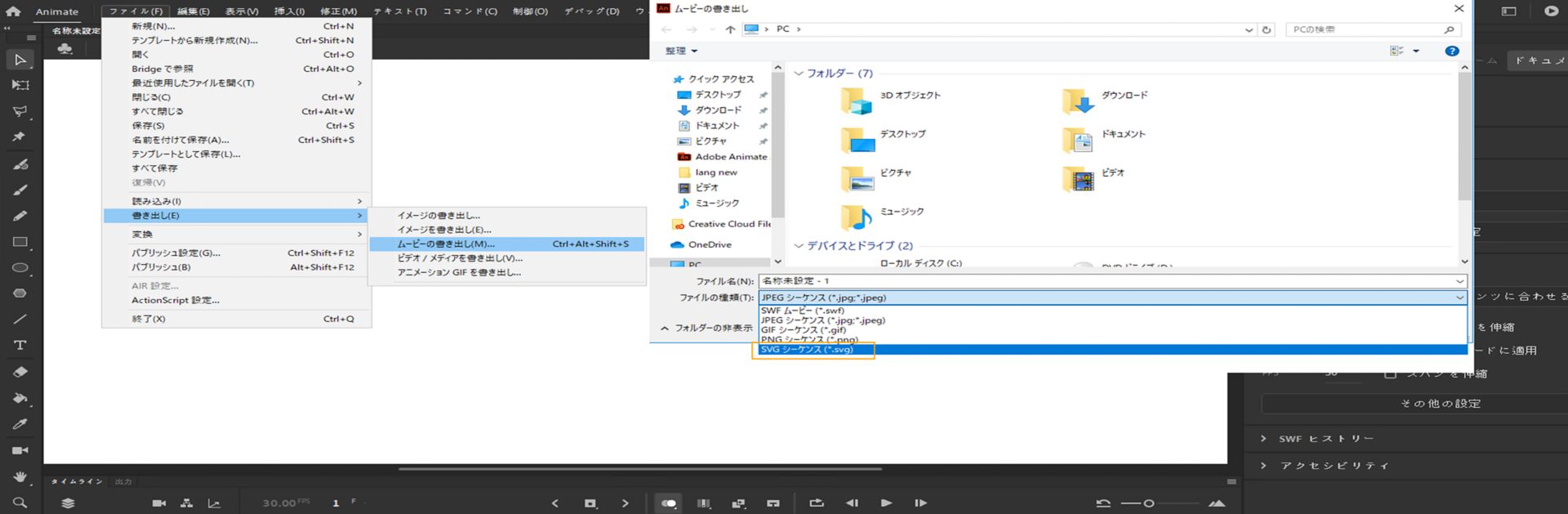Click the test movie play icon

[x=1551, y=11]
